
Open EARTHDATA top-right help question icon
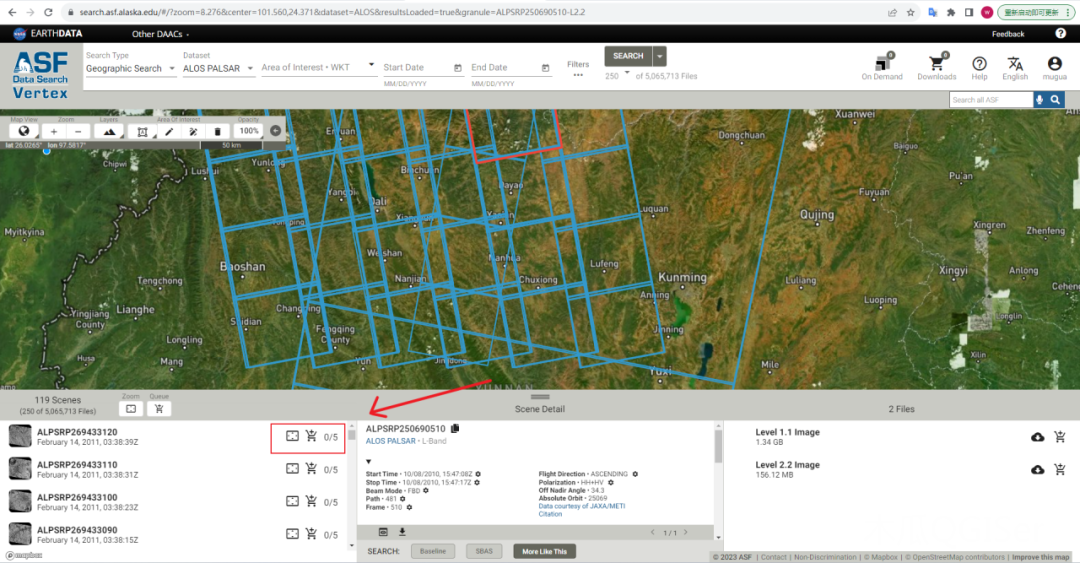pos(1061,33)
